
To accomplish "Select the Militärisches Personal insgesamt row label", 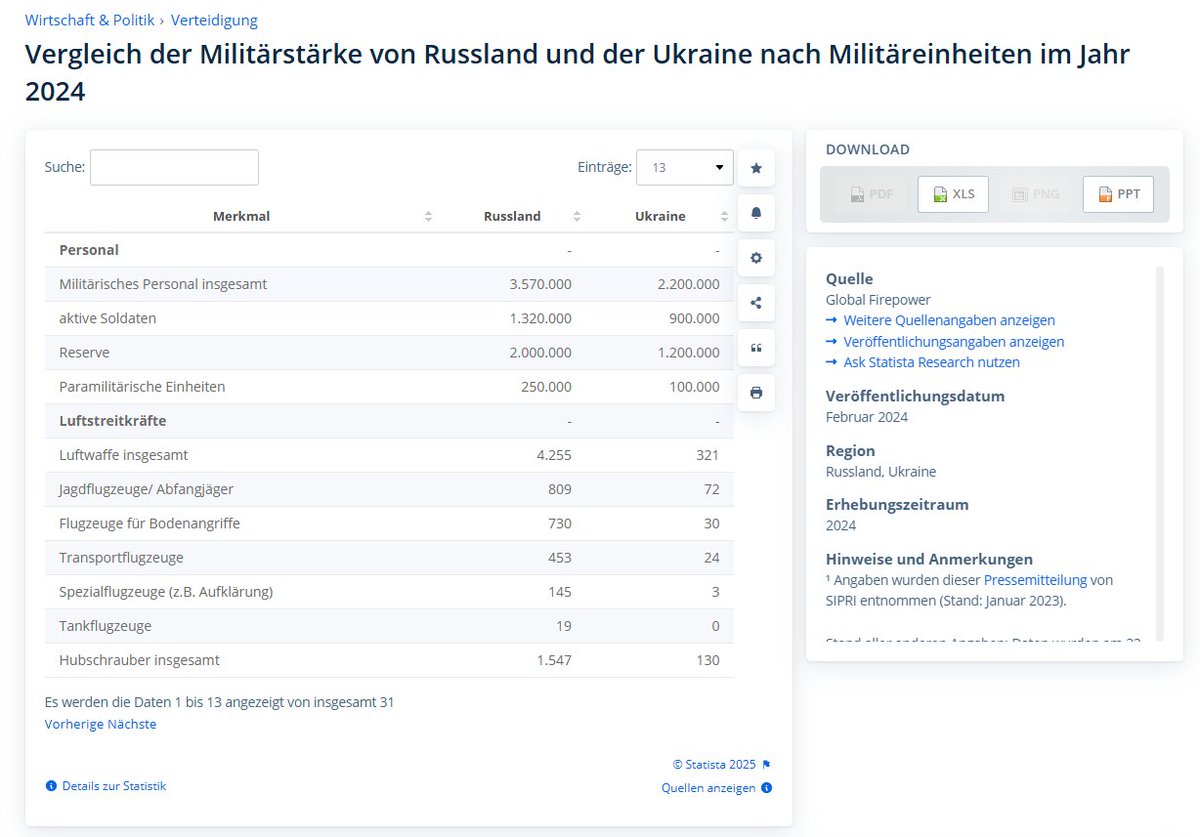I will pos(163,284).
